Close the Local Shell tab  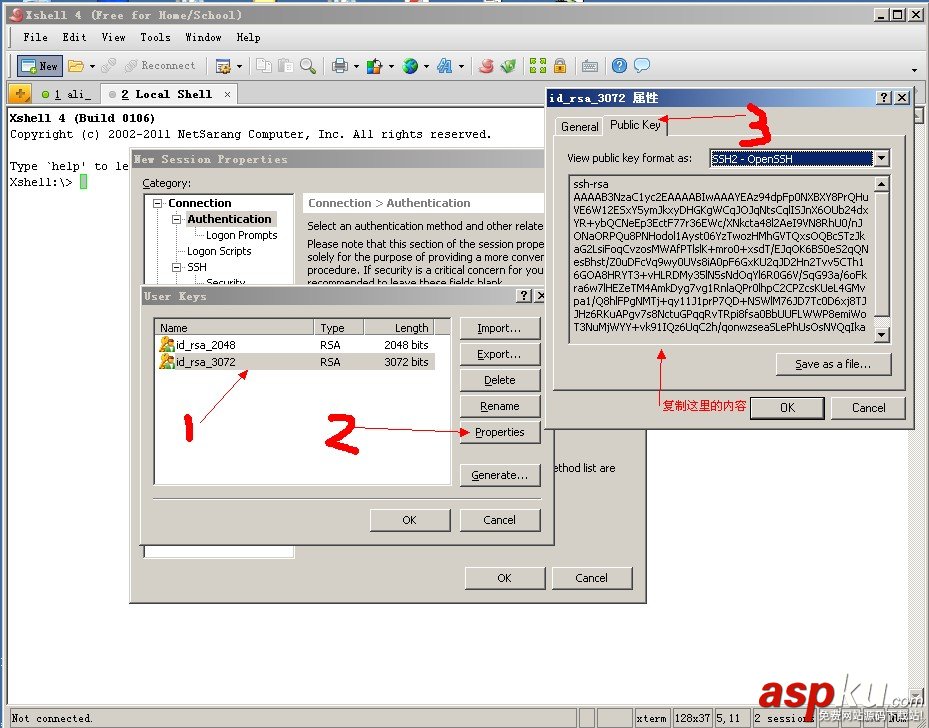pos(227,94)
